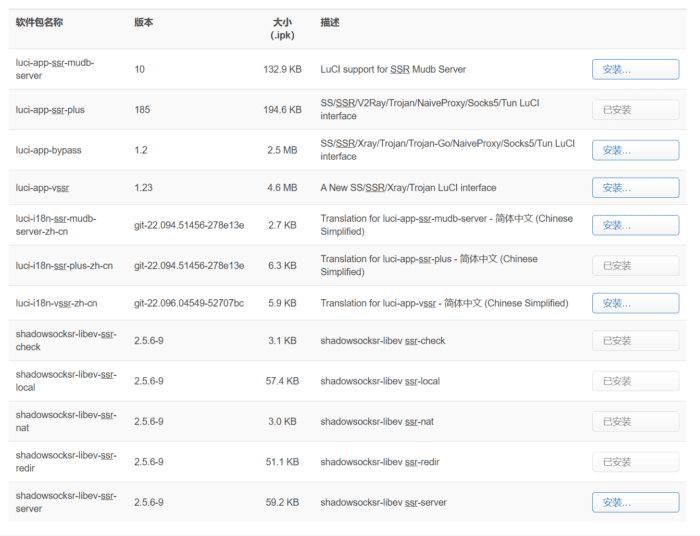Click the 大小 (.ipk) column header
This screenshot has width=700, height=536.
281,28
